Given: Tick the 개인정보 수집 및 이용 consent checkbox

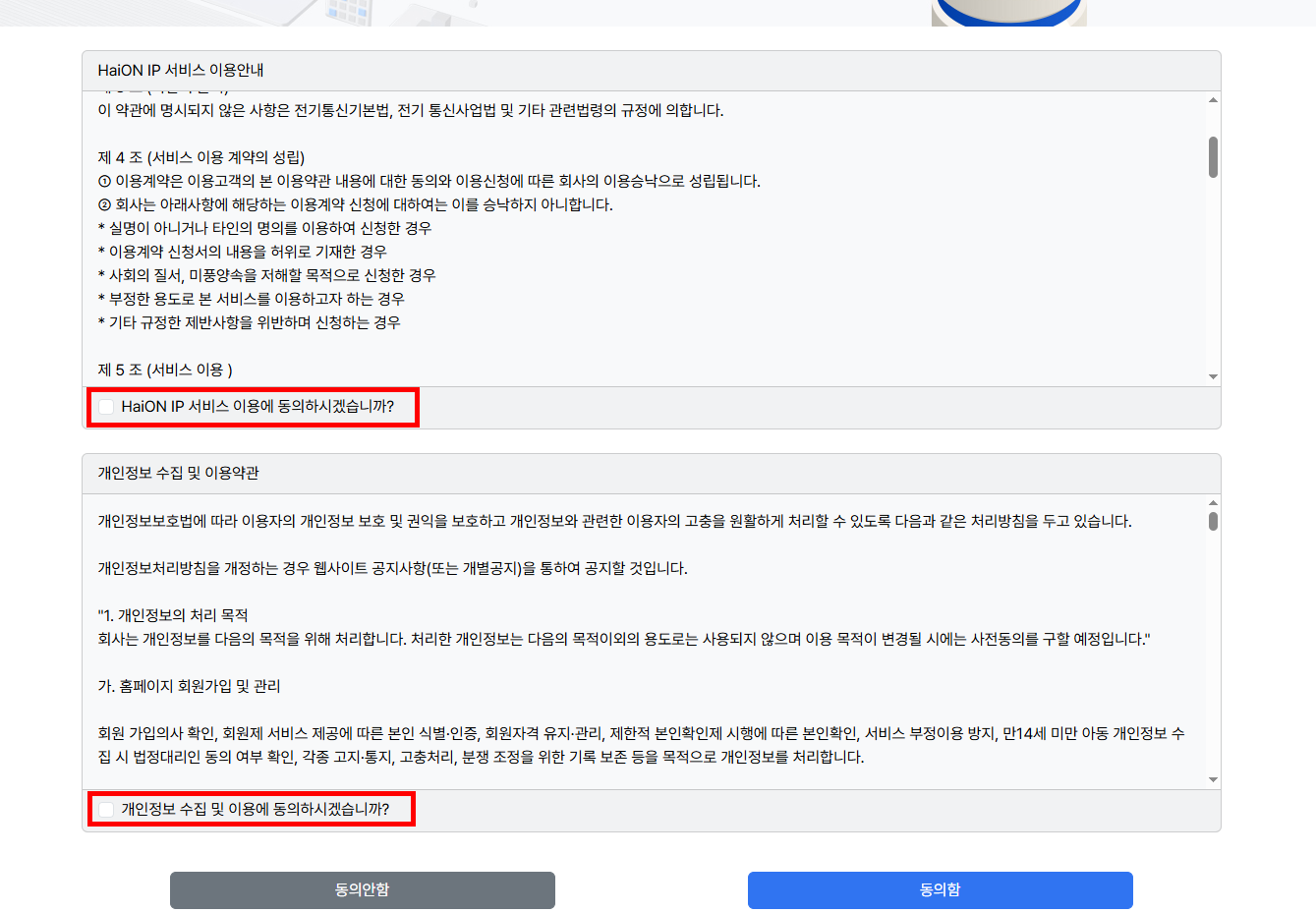Looking at the screenshot, I should tap(106, 810).
